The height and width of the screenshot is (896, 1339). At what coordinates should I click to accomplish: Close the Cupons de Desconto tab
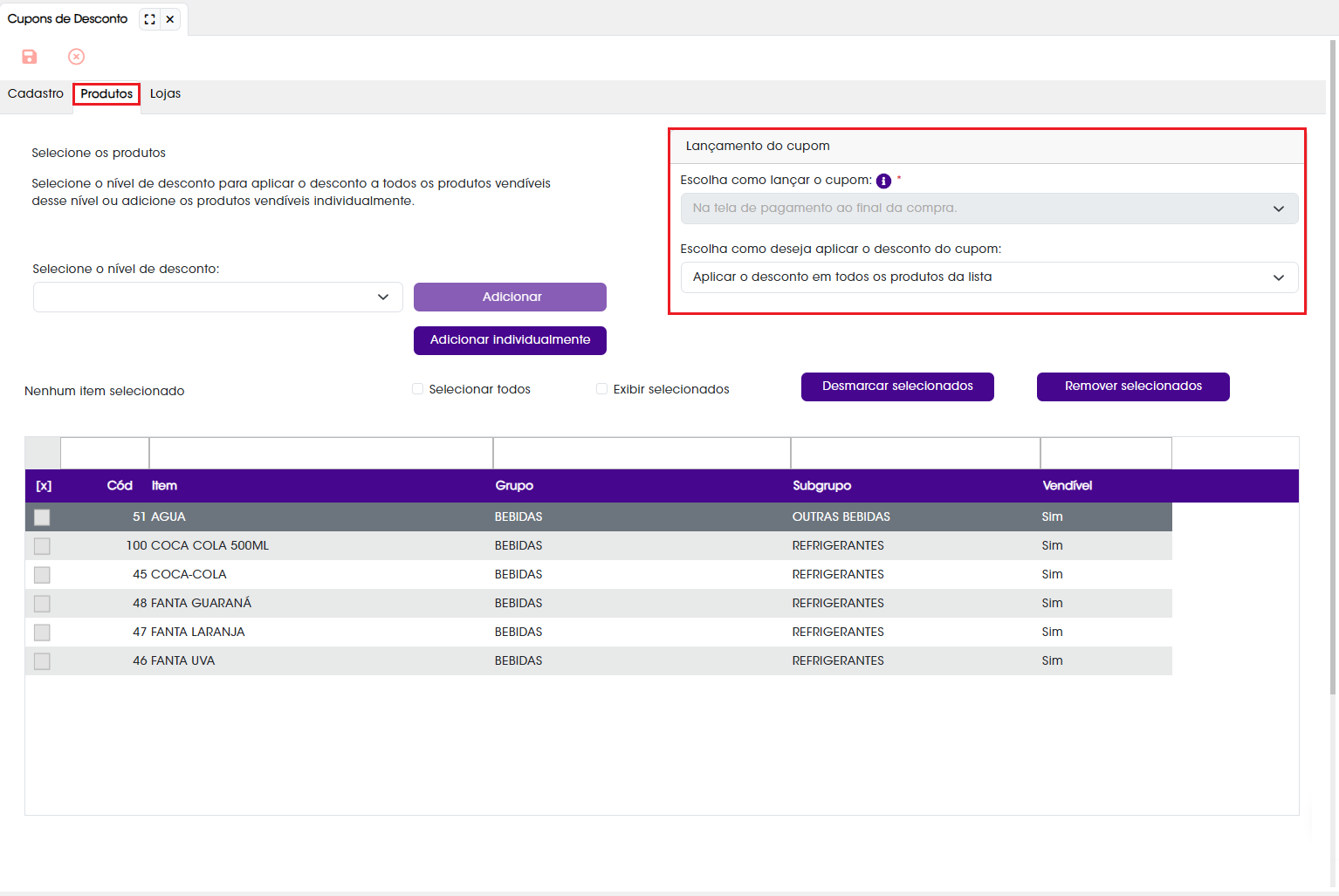click(x=170, y=19)
